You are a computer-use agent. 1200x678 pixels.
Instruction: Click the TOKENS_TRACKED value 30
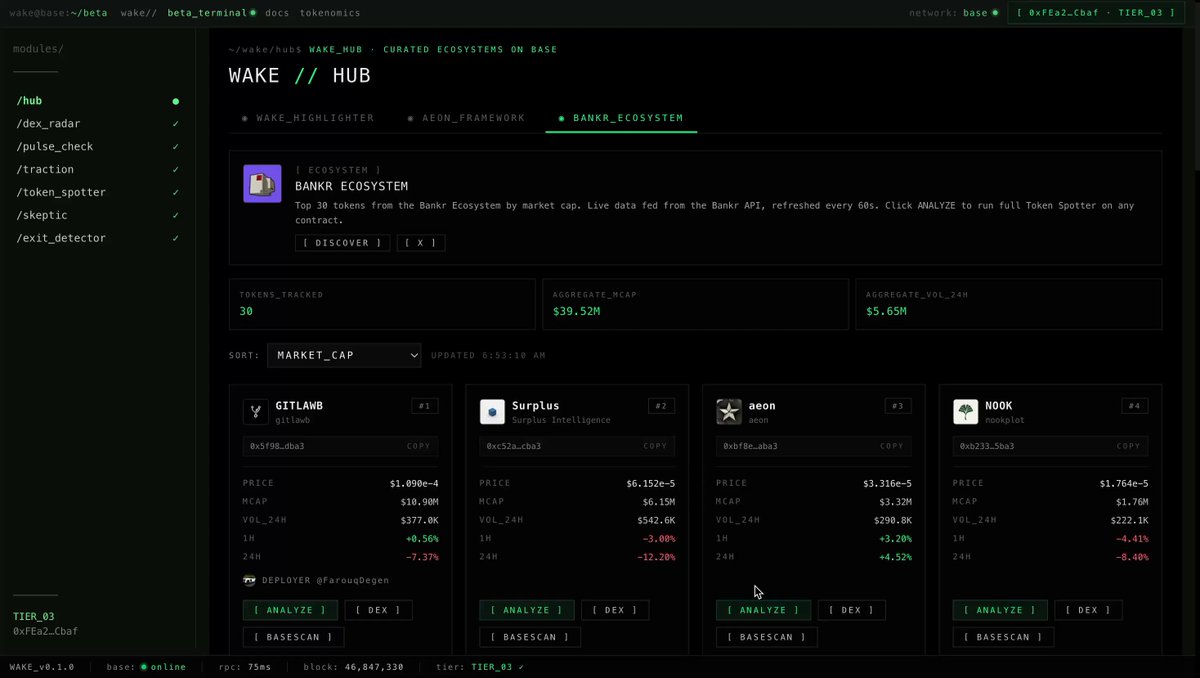pyautogui.click(x=246, y=312)
